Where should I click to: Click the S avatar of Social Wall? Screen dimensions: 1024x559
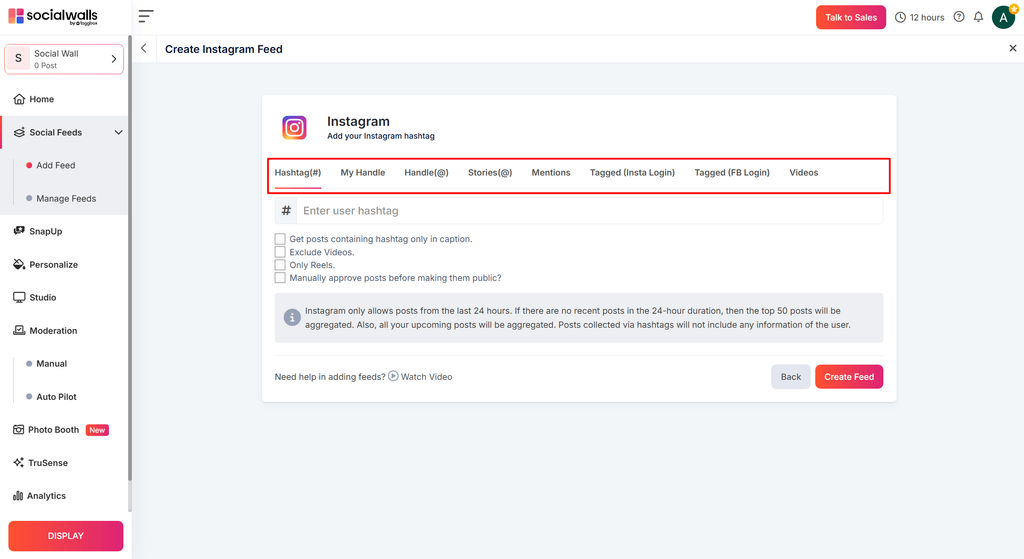click(18, 59)
